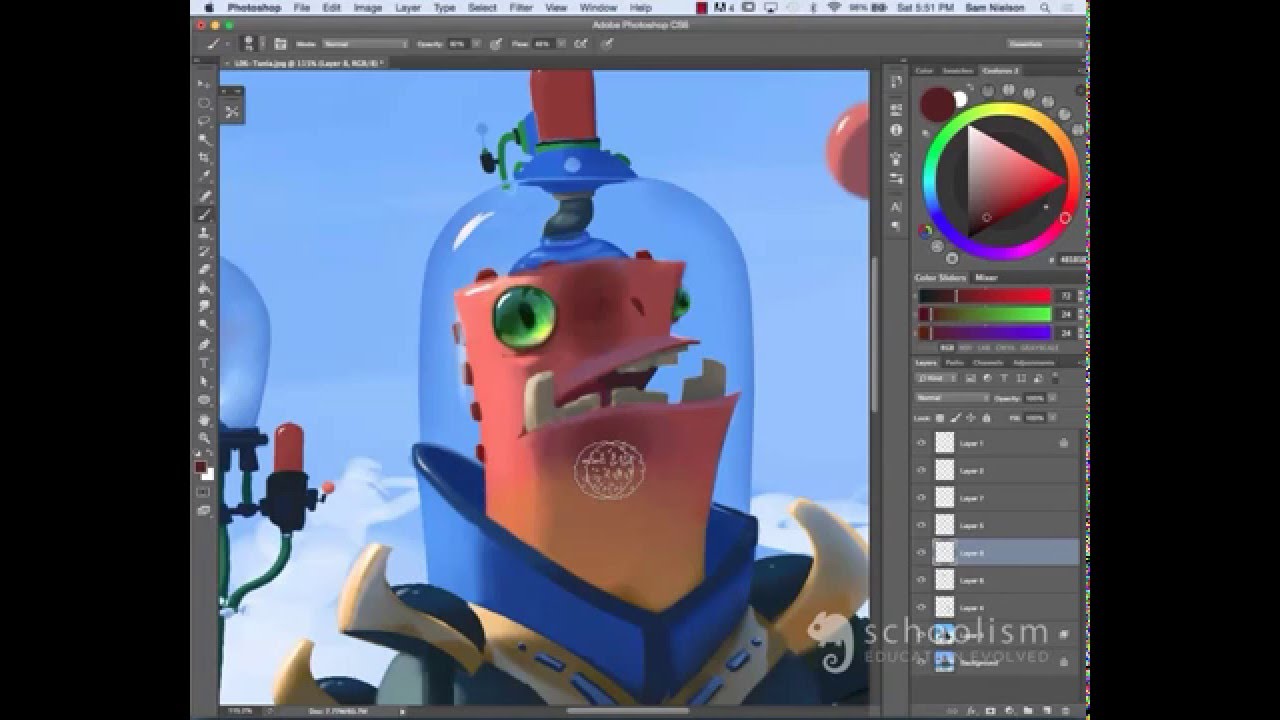1280x720 pixels.
Task: Change the screen mode from the toolbar
Action: pos(204,510)
